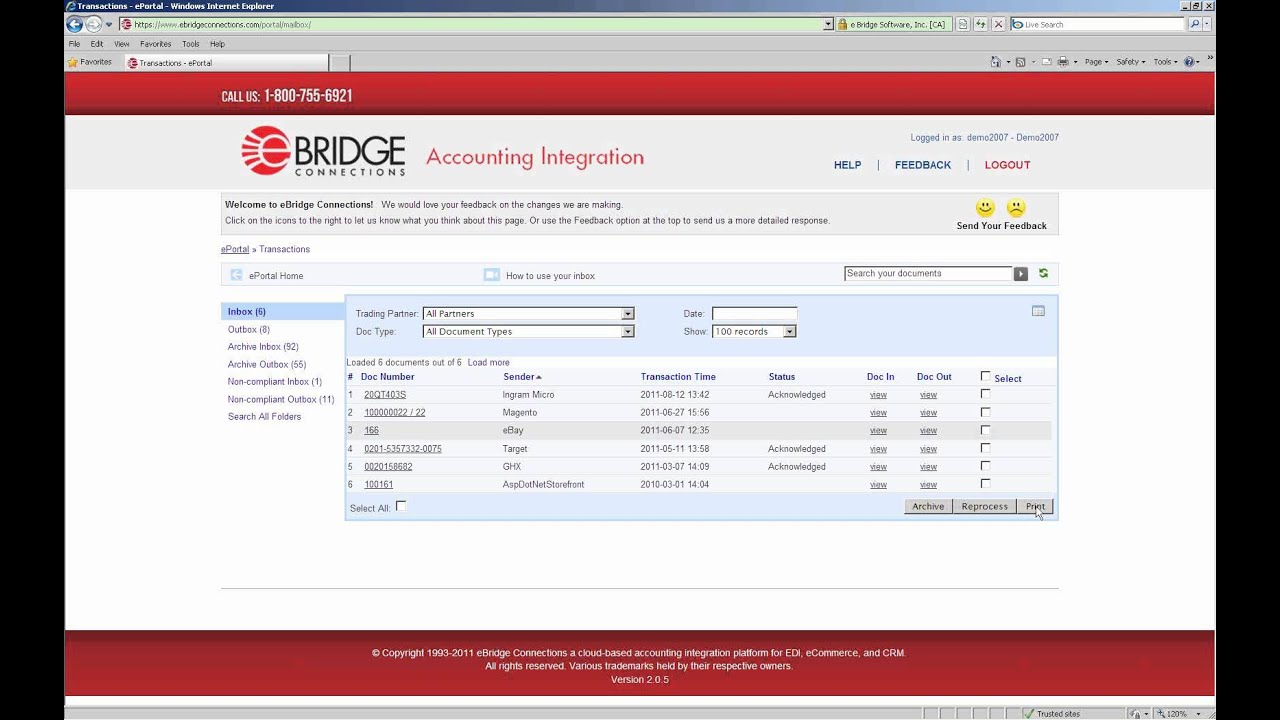Send negative feedback with the sad smiley
The height and width of the screenshot is (720, 1280).
(1016, 208)
